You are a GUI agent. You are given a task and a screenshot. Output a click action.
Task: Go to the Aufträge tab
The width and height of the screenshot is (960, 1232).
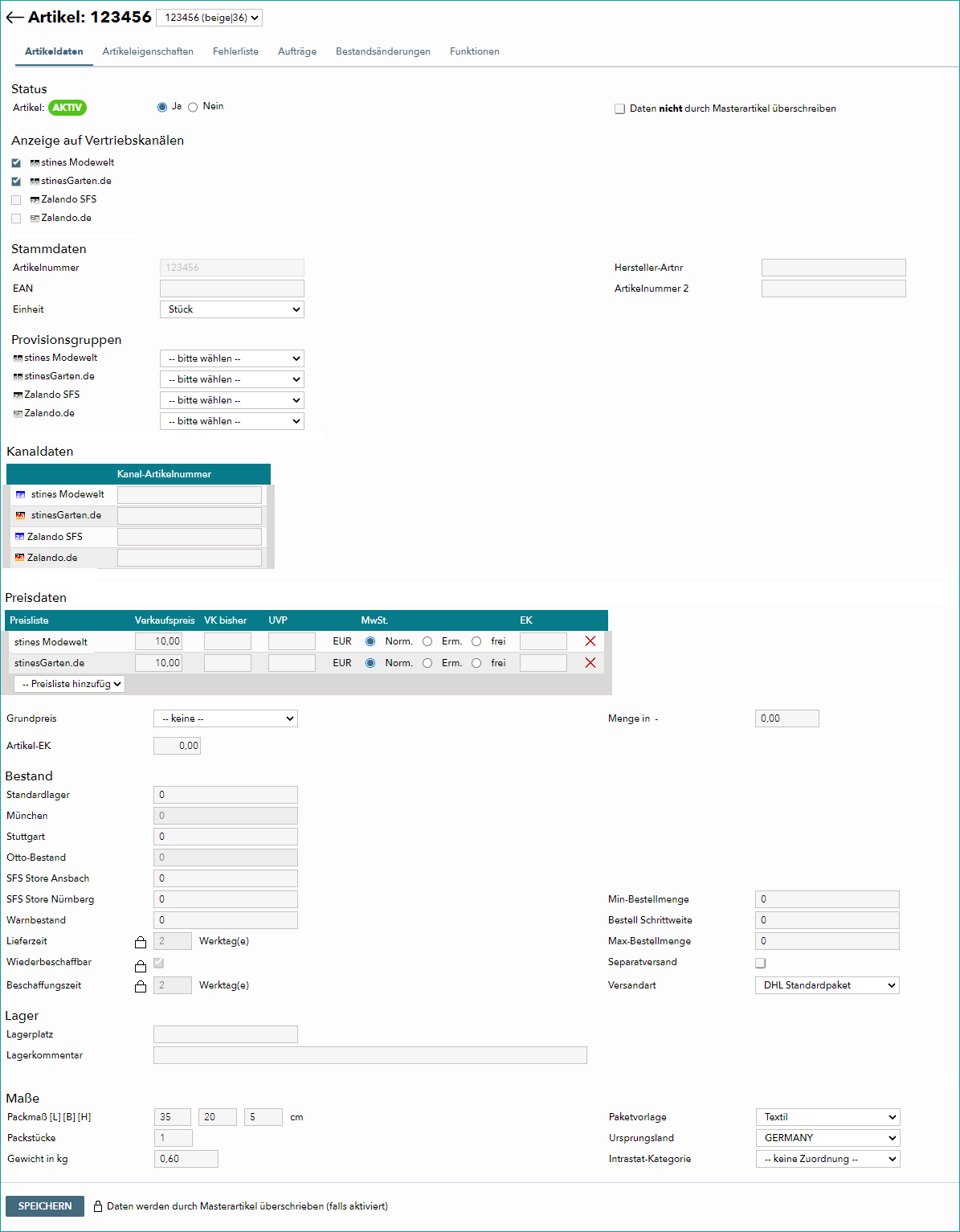tap(297, 51)
